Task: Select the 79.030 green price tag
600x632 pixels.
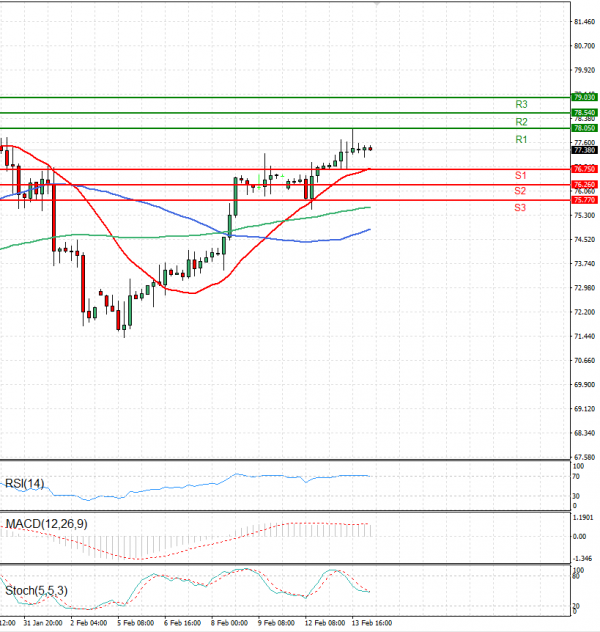Action: (x=584, y=97)
